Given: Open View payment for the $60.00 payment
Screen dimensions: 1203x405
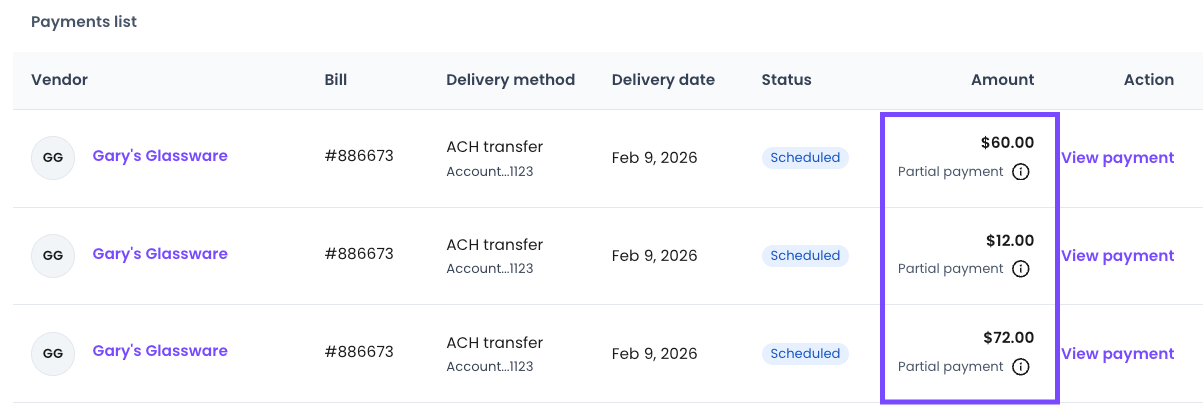Looking at the screenshot, I should pos(1117,158).
